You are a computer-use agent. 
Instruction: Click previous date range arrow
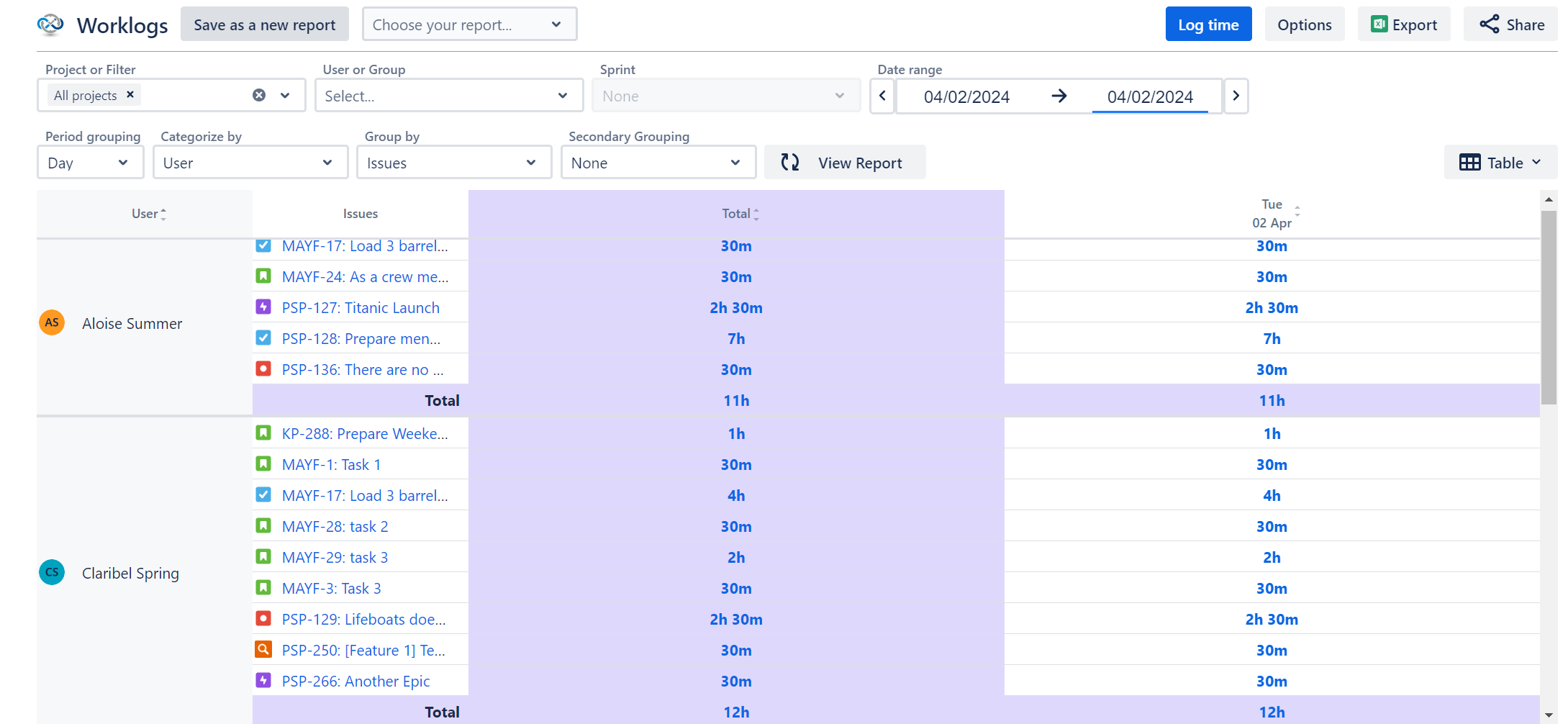click(x=882, y=96)
